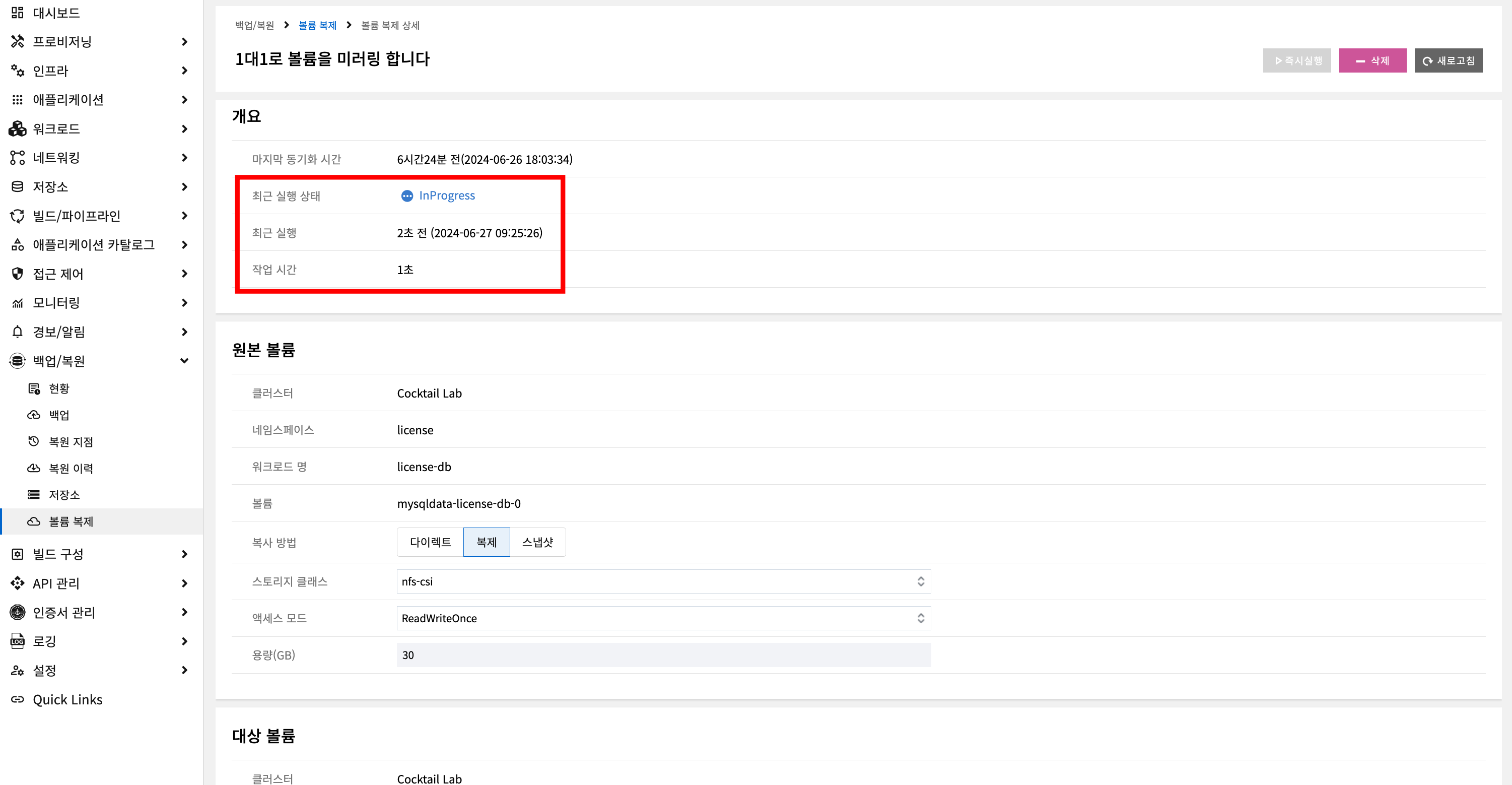Open the 액세스 모드 ReadWriteOnce dropdown
Screen dimensions: 1512x785
tap(663, 618)
